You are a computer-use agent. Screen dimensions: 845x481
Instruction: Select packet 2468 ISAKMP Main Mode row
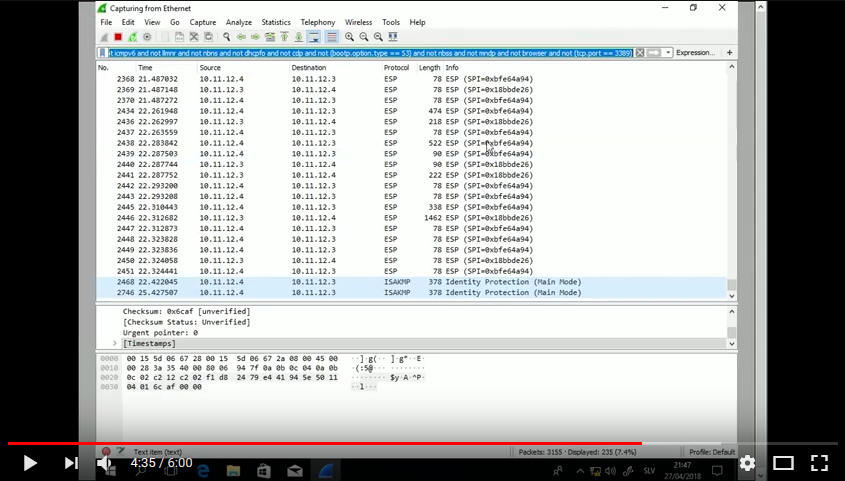click(x=411, y=282)
